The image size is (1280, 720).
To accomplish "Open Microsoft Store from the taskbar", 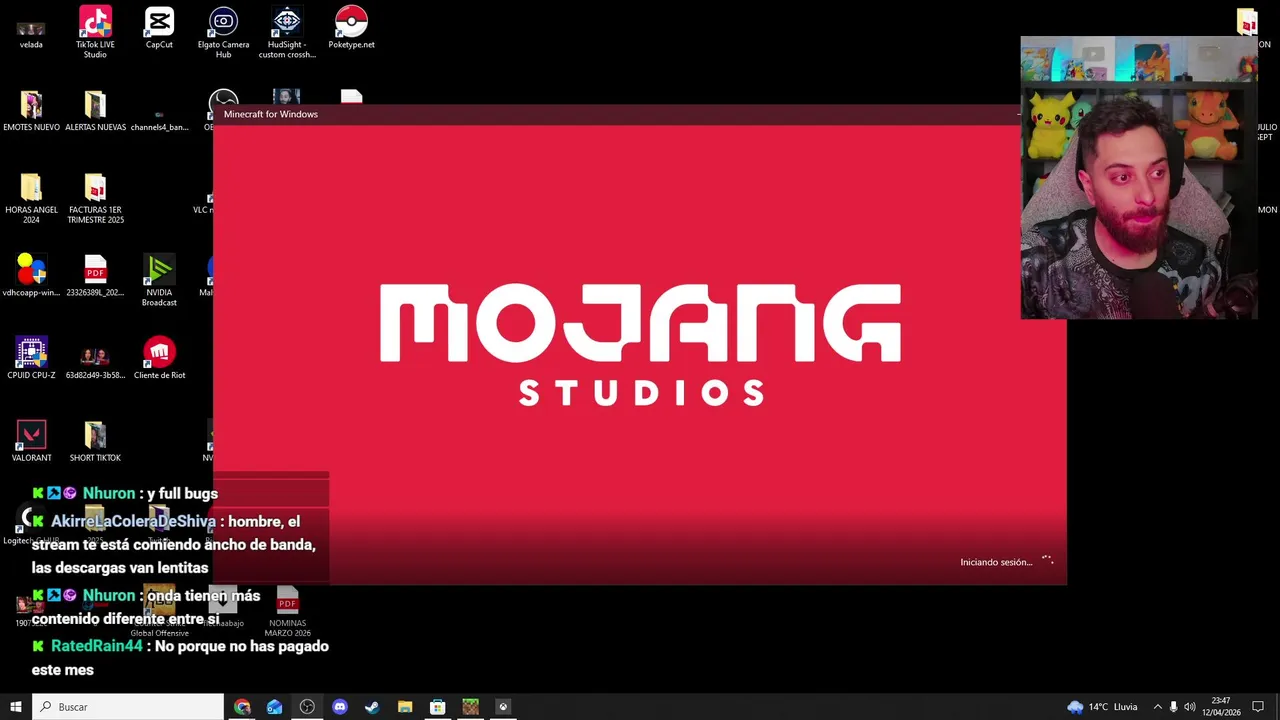I will [x=437, y=707].
